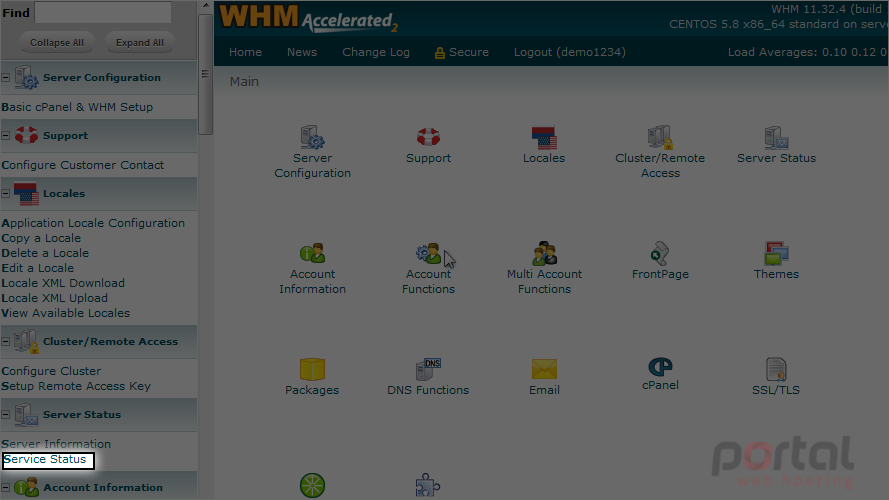Image resolution: width=889 pixels, height=500 pixels.
Task: Open Delete a Locale link
Action: (45, 253)
